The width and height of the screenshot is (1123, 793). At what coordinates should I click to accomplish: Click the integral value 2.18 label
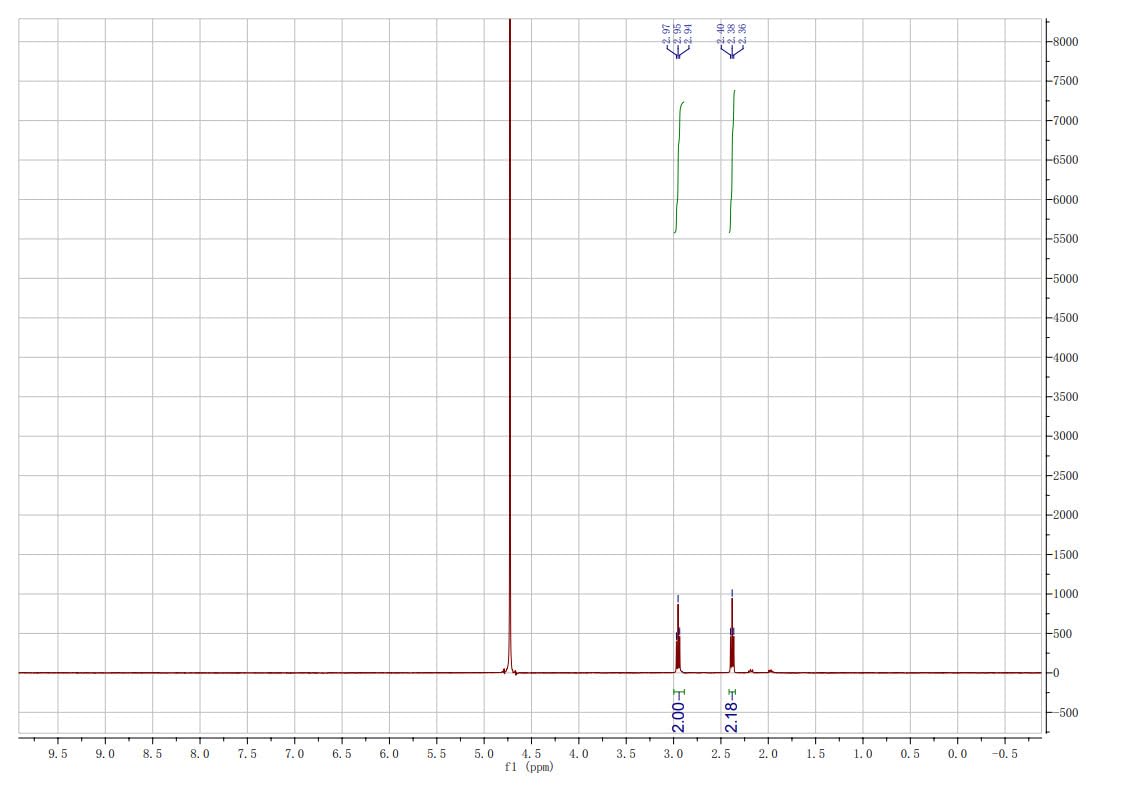(731, 717)
